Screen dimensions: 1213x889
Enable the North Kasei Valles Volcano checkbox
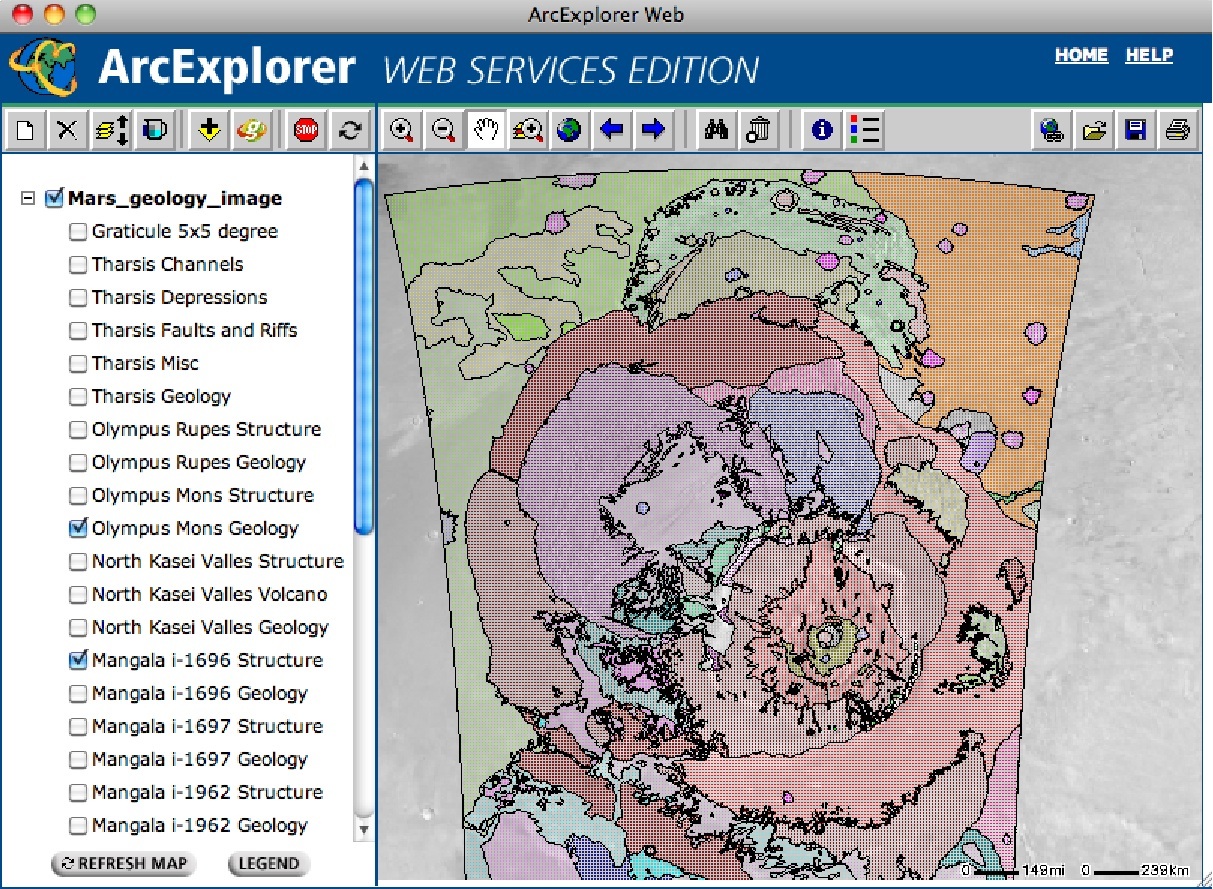(77, 595)
